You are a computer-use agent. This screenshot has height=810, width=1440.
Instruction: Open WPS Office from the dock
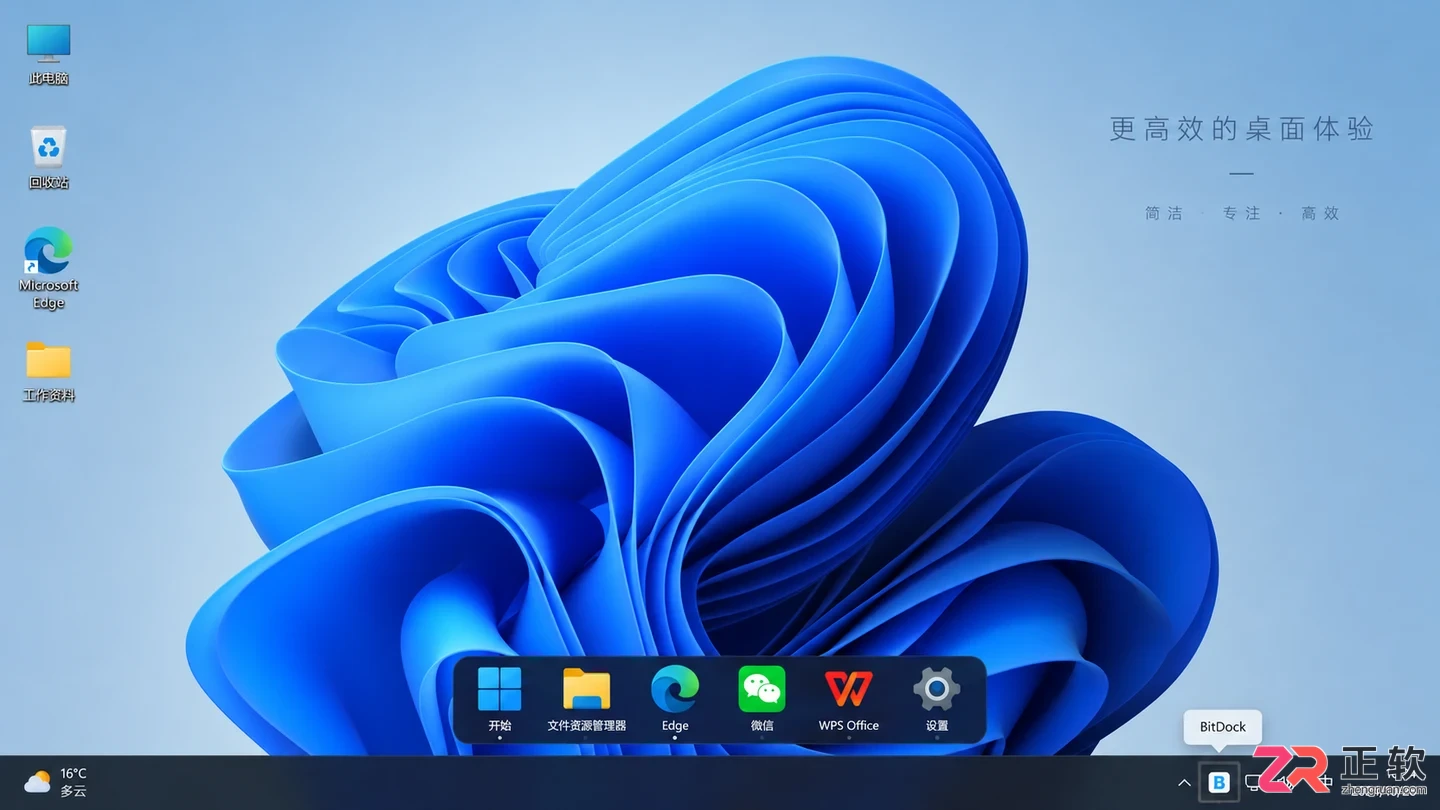coord(849,699)
